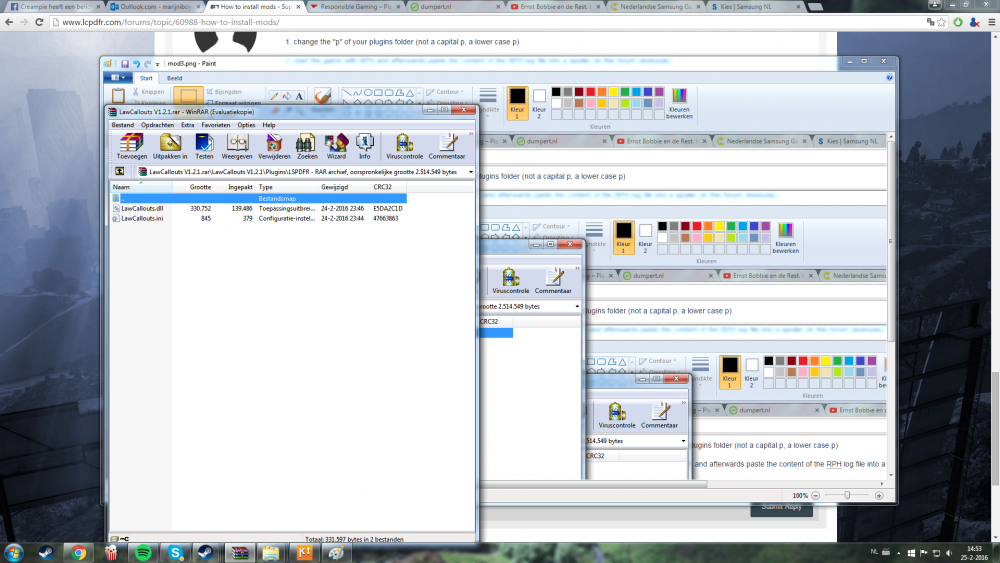Activate Kleur 1 in Paint's top ribbon
Screen dimensions: 1000x563
(517, 103)
